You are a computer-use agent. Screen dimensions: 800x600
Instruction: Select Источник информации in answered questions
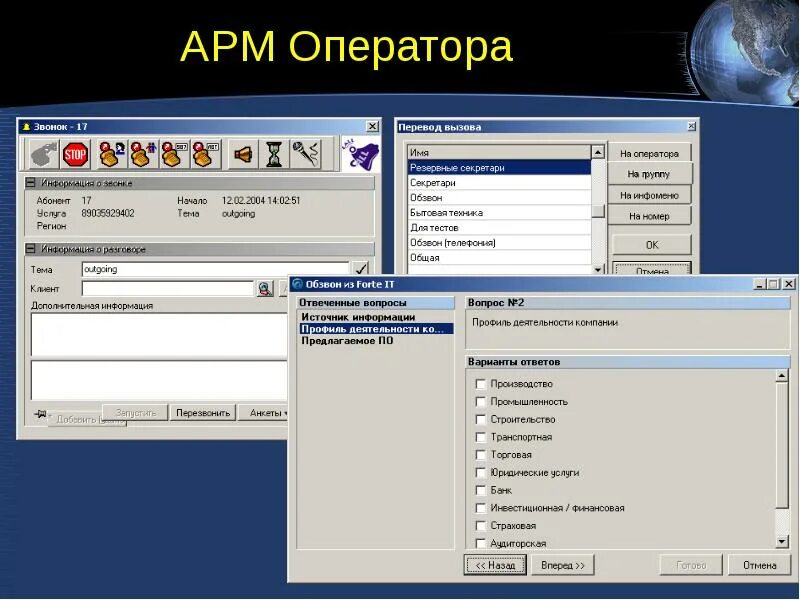coord(358,317)
